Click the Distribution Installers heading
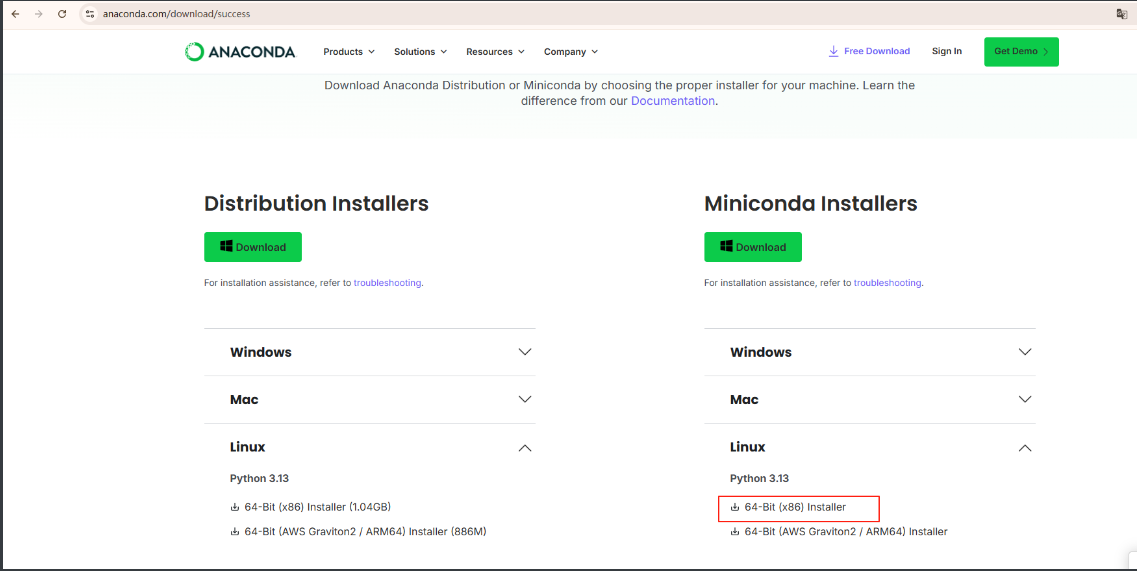 point(316,204)
